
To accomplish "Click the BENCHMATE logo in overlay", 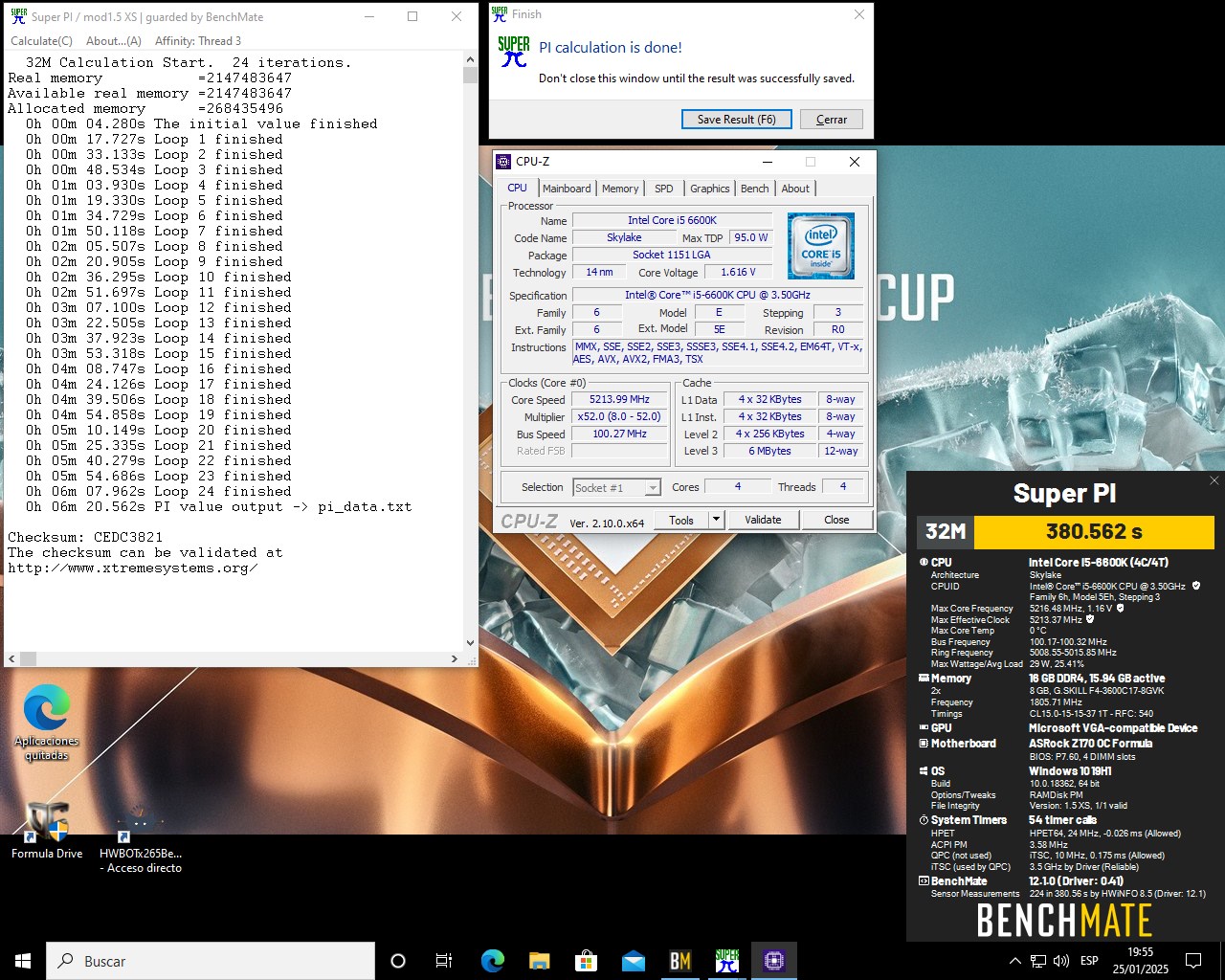I will [1064, 921].
